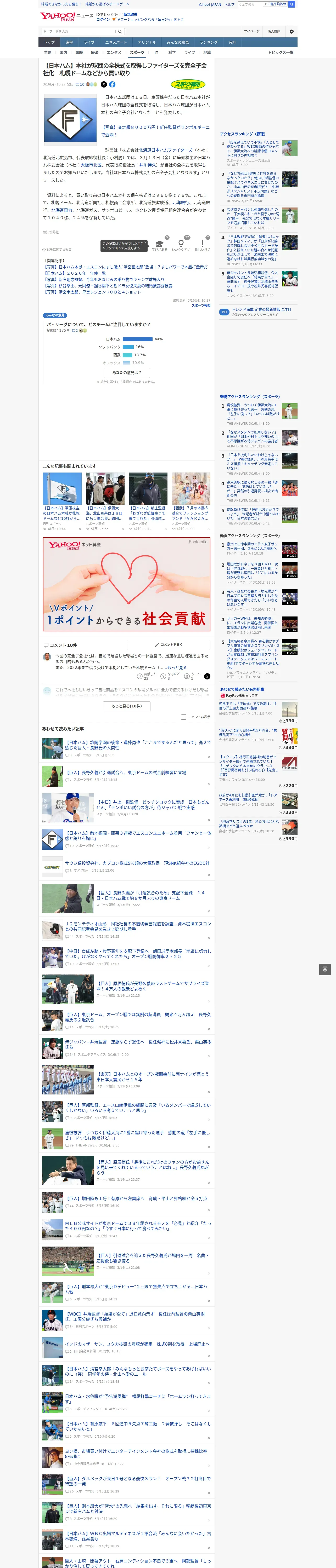Screen dimensions: 336x1568
Task: Open the 新庄監督 recommended article thumbnail
Action: coord(148,488)
